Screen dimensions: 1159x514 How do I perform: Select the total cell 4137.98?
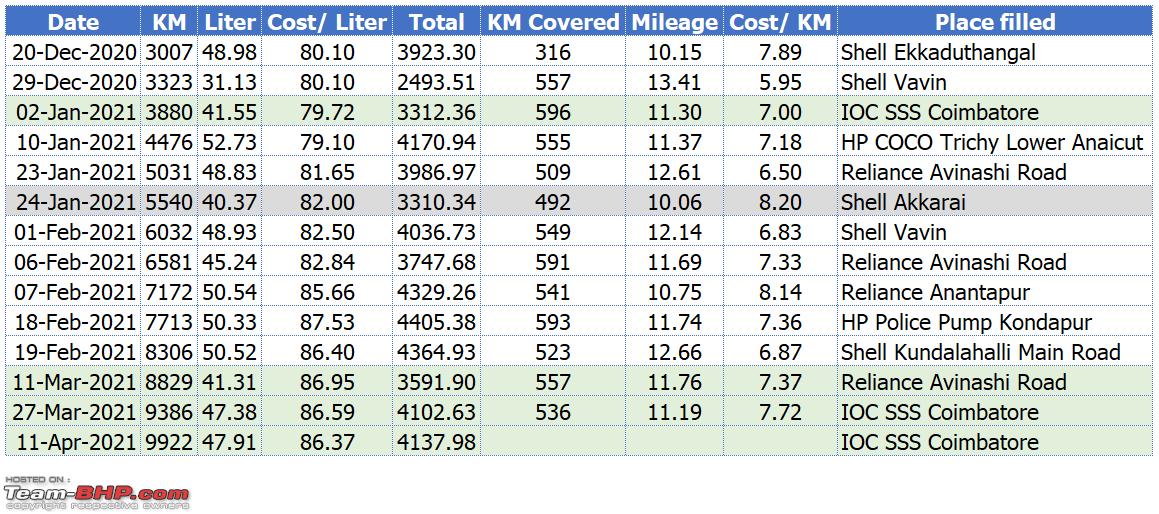[x=436, y=442]
